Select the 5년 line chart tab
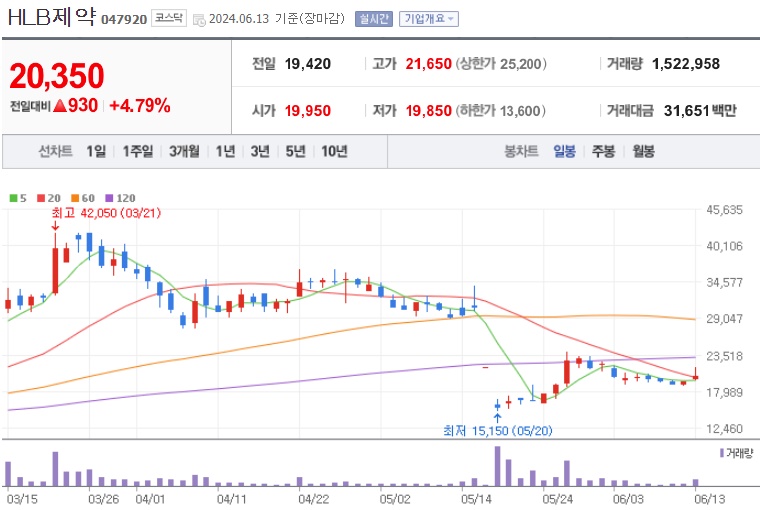This screenshot has height=510, width=760. 295,151
